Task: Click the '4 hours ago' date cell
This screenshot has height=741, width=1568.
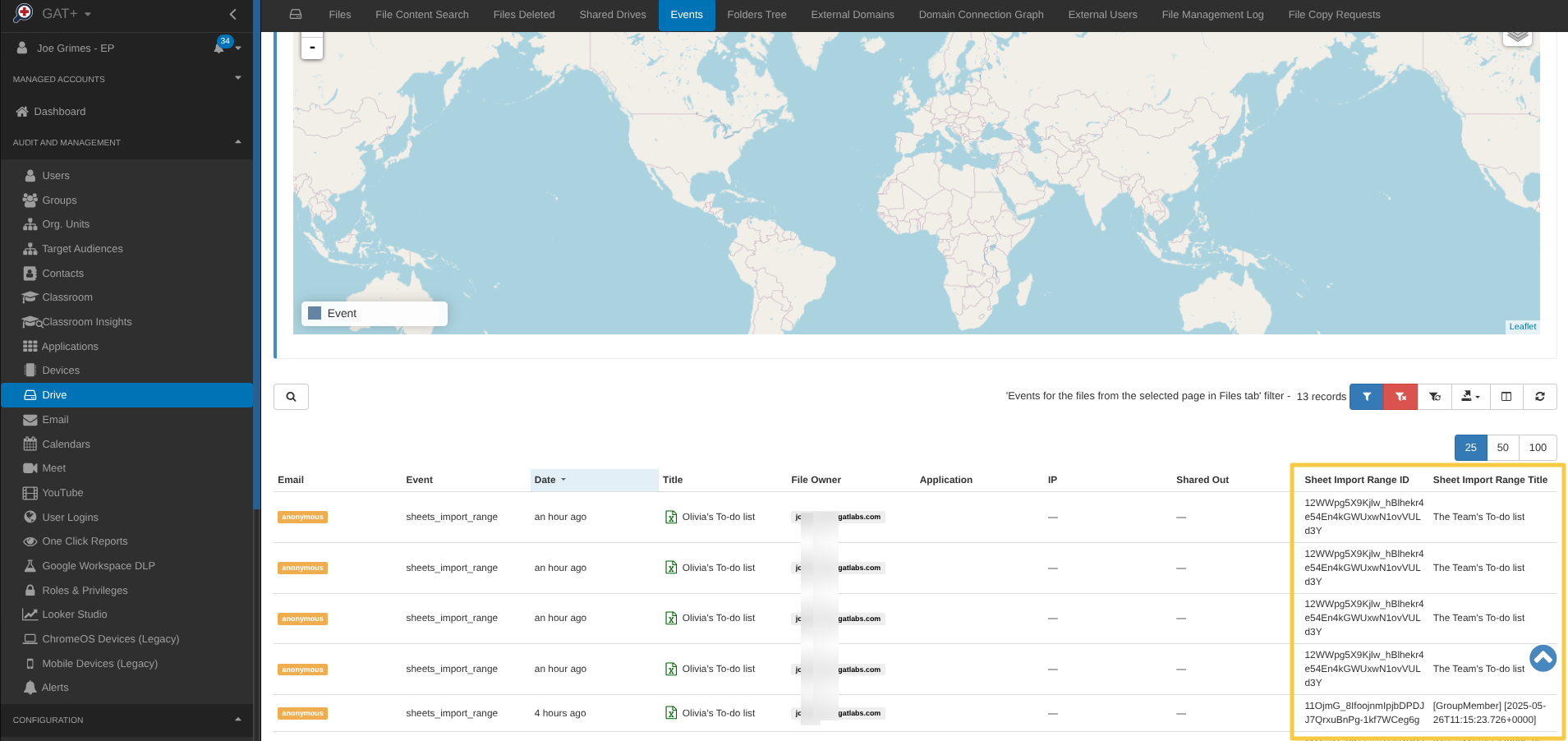Action: (560, 713)
